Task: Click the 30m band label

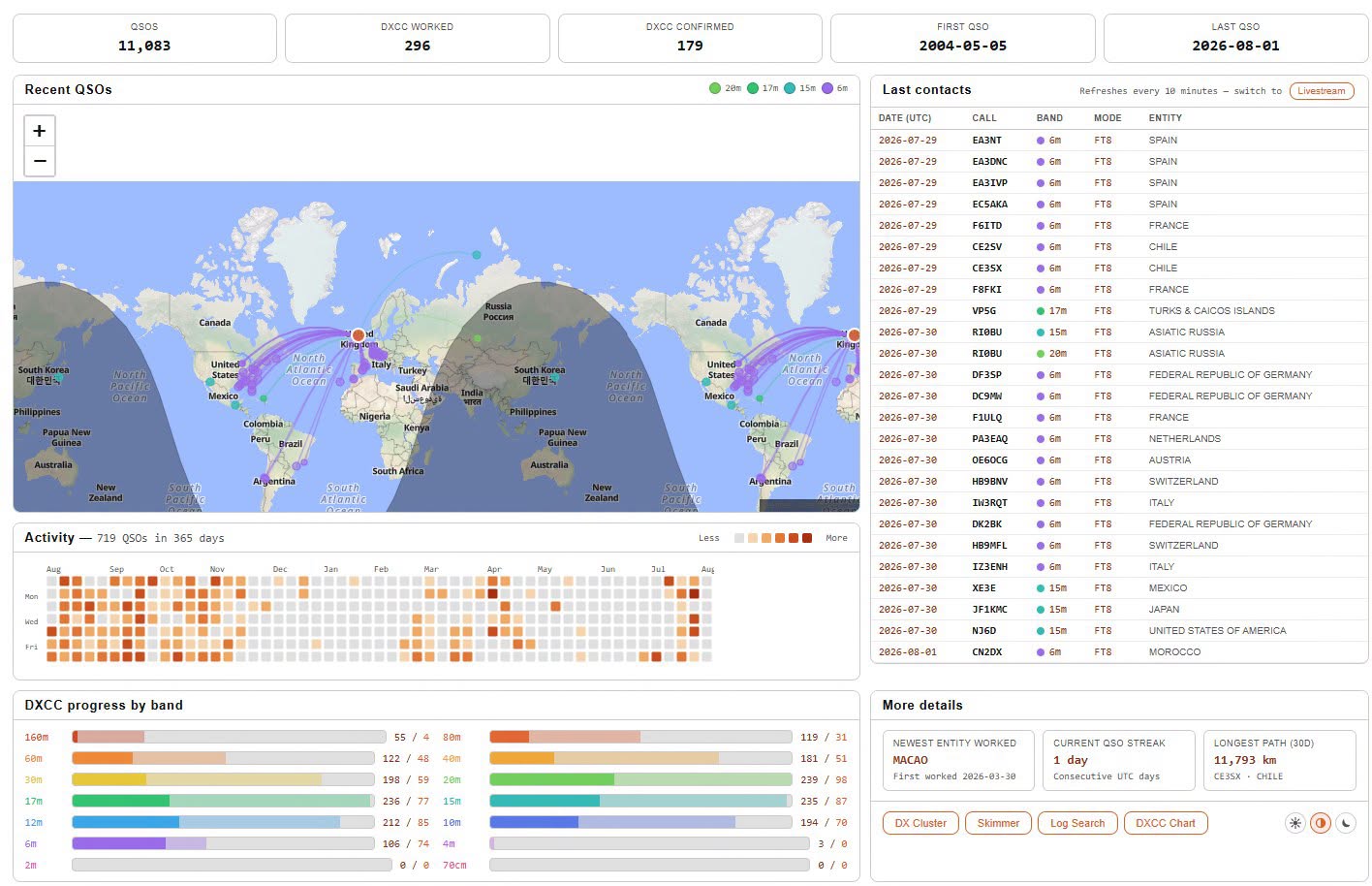Action: pyautogui.click(x=33, y=780)
